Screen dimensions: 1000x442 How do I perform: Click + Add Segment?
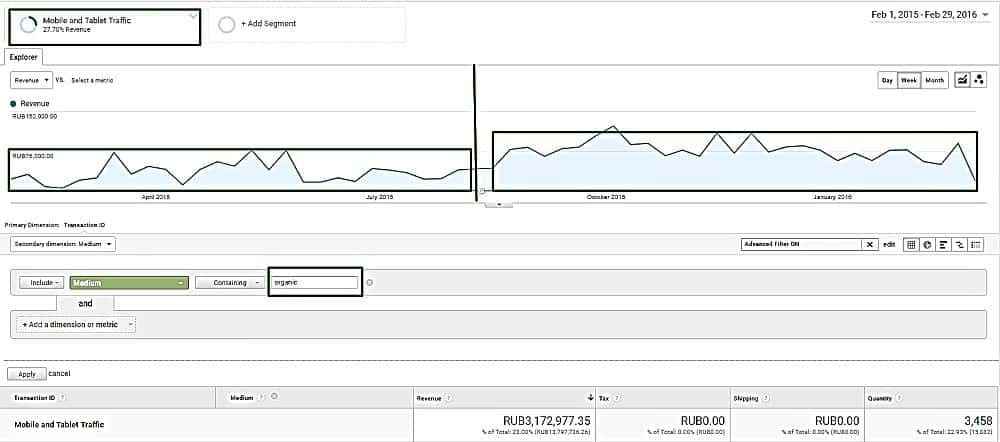coord(268,24)
